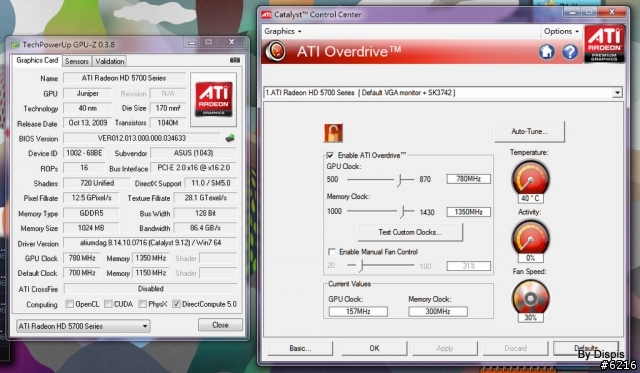Click the '0%' activity readout
Image resolution: width=640 pixels, height=373 pixels.
click(530, 258)
